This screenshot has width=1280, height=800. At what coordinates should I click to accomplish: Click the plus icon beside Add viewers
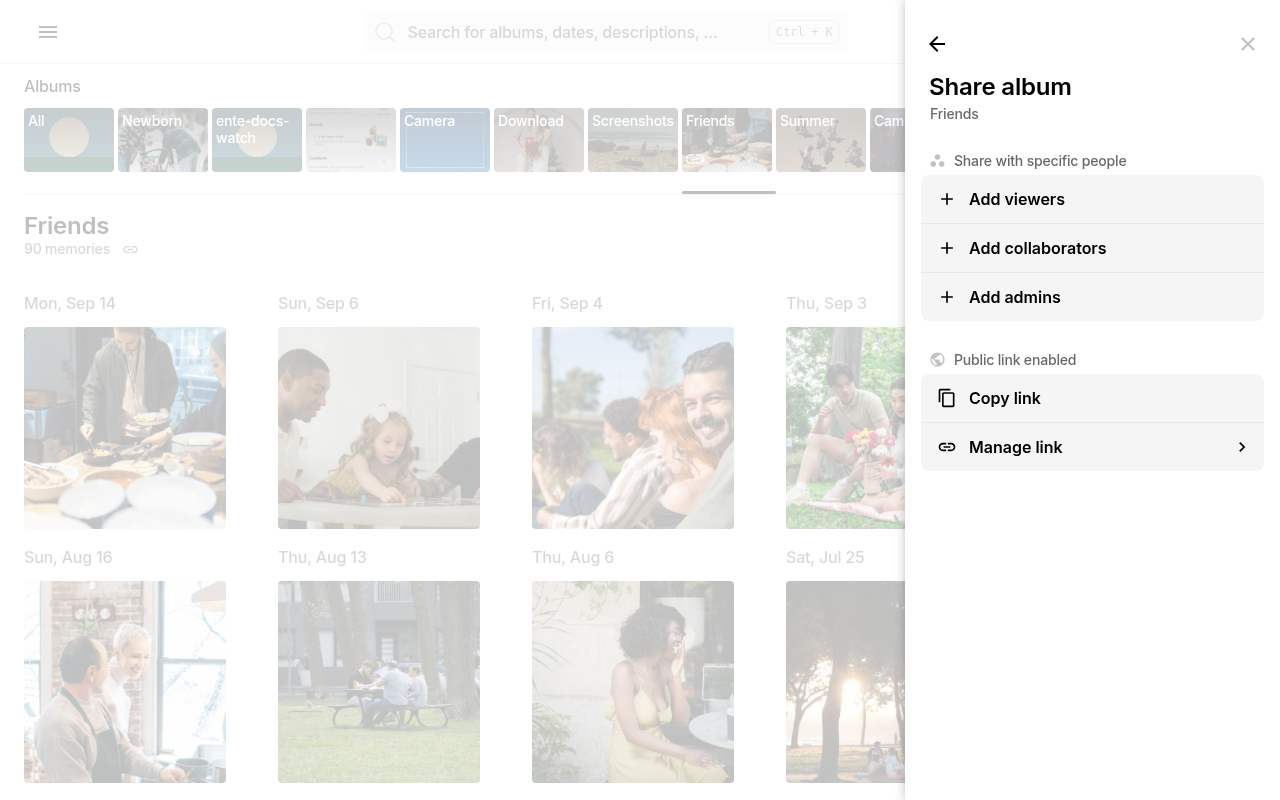coord(947,199)
